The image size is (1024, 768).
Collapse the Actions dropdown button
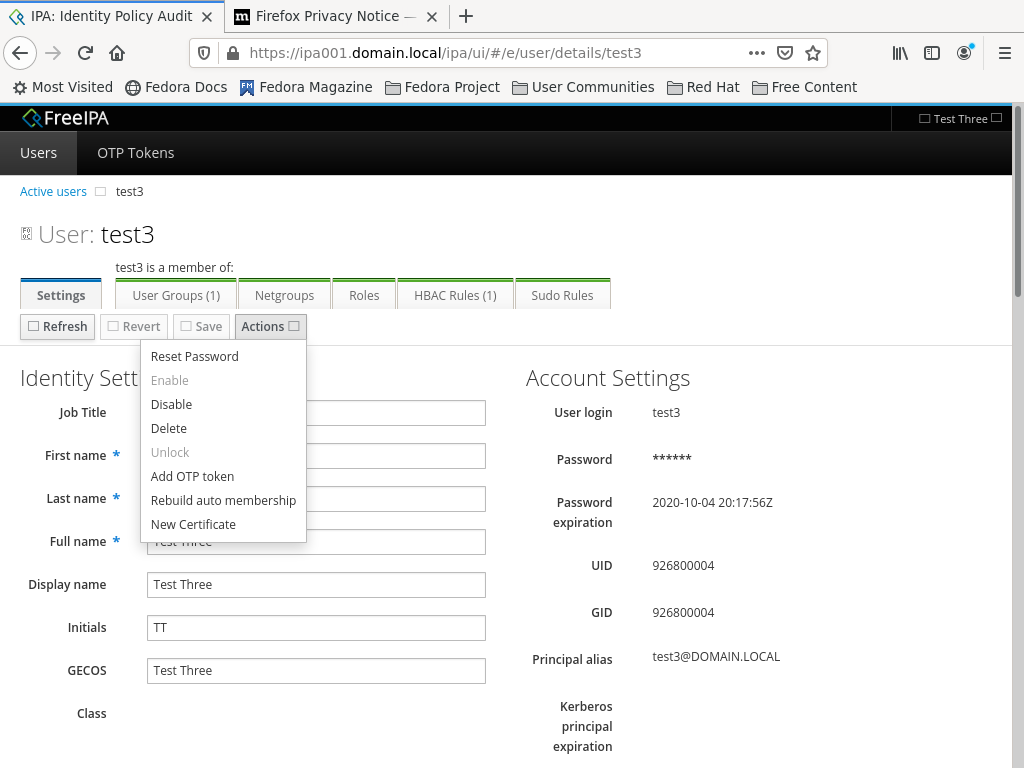coord(270,327)
